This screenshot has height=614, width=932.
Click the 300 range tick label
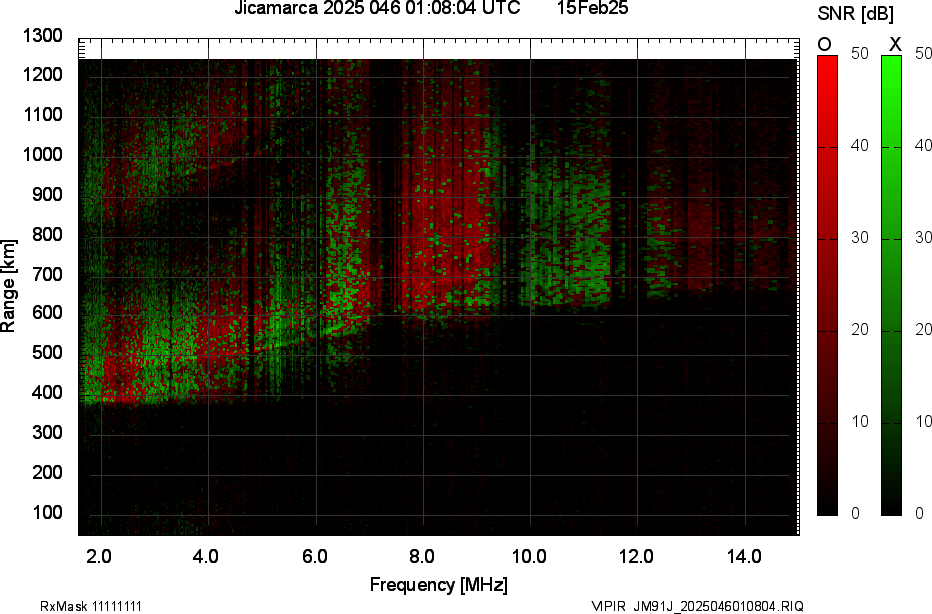click(x=47, y=432)
